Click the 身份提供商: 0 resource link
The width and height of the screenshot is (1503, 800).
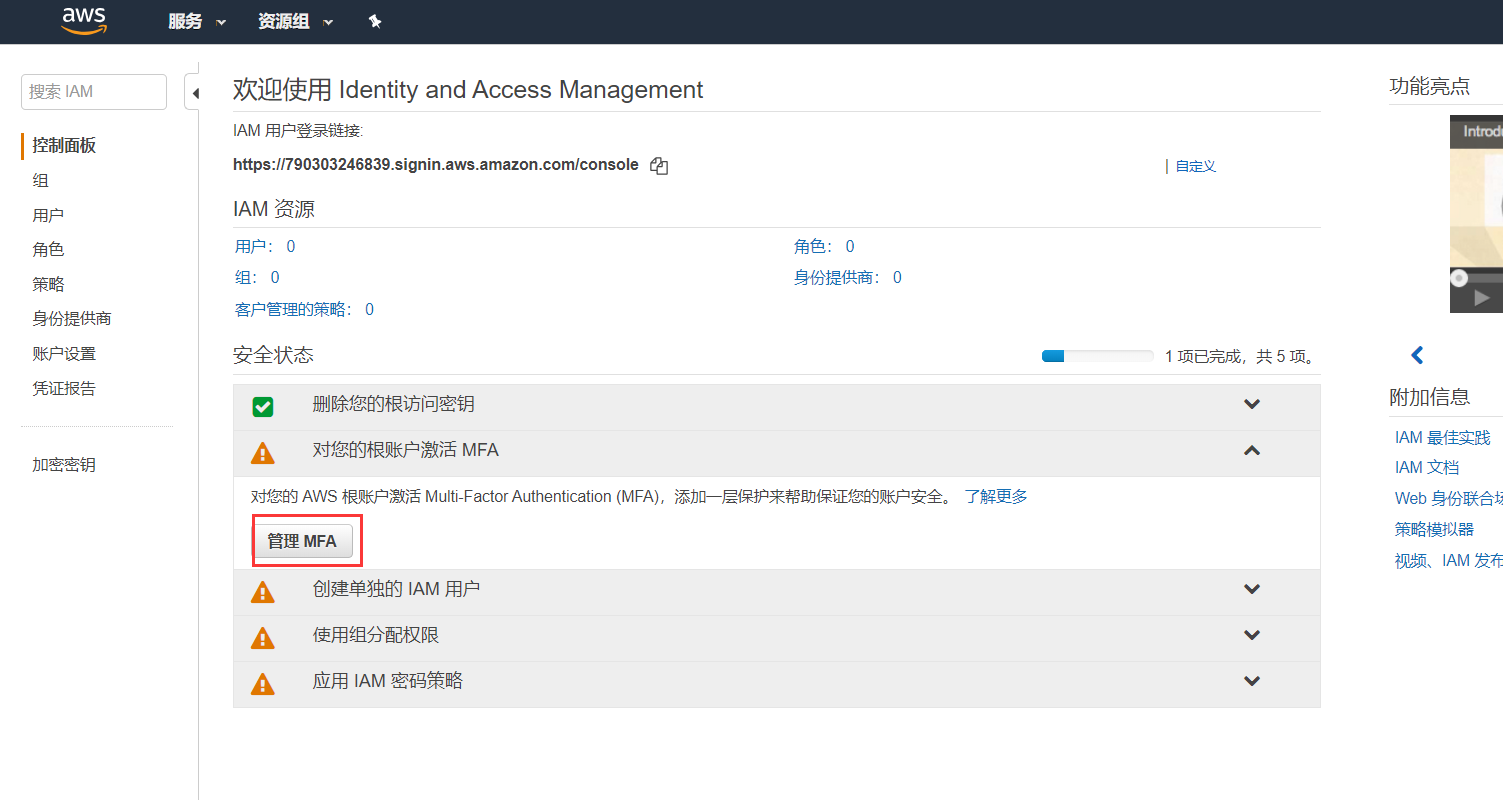pos(848,277)
